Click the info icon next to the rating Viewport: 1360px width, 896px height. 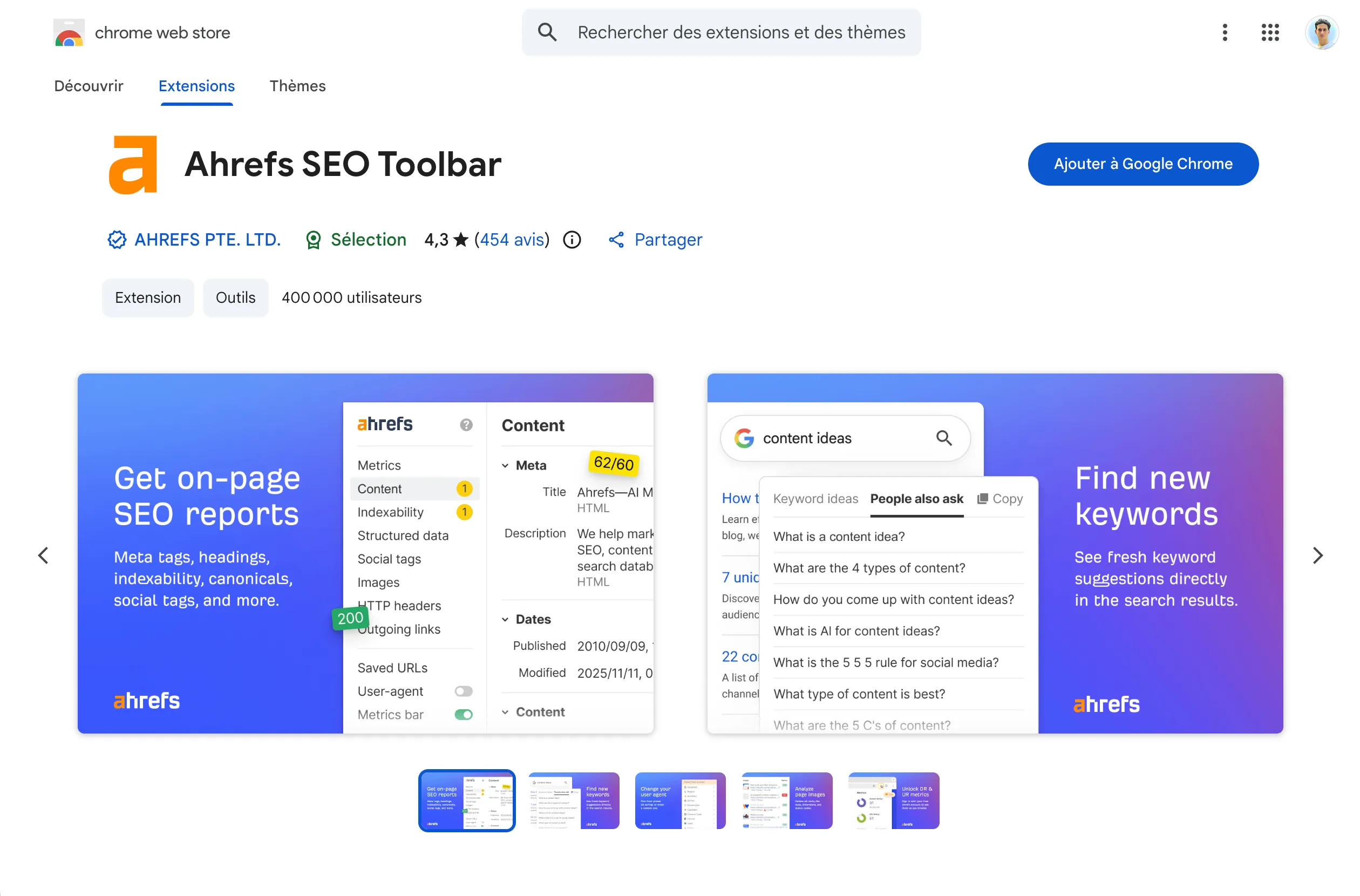[x=572, y=240]
